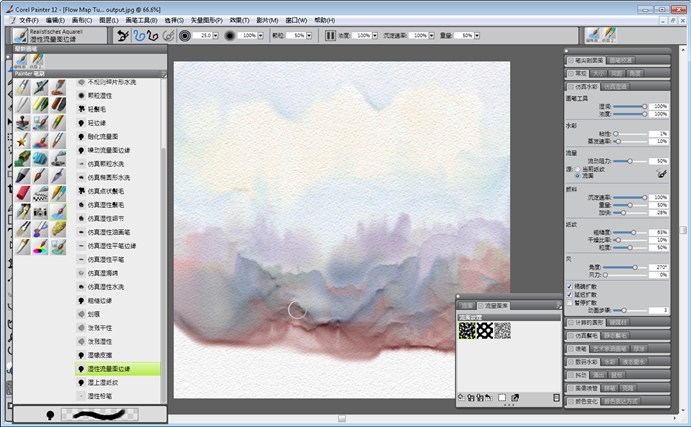The width and height of the screenshot is (691, 427).
Task: Toggle the 延迟扩散 checkbox
Action: [x=569, y=294]
